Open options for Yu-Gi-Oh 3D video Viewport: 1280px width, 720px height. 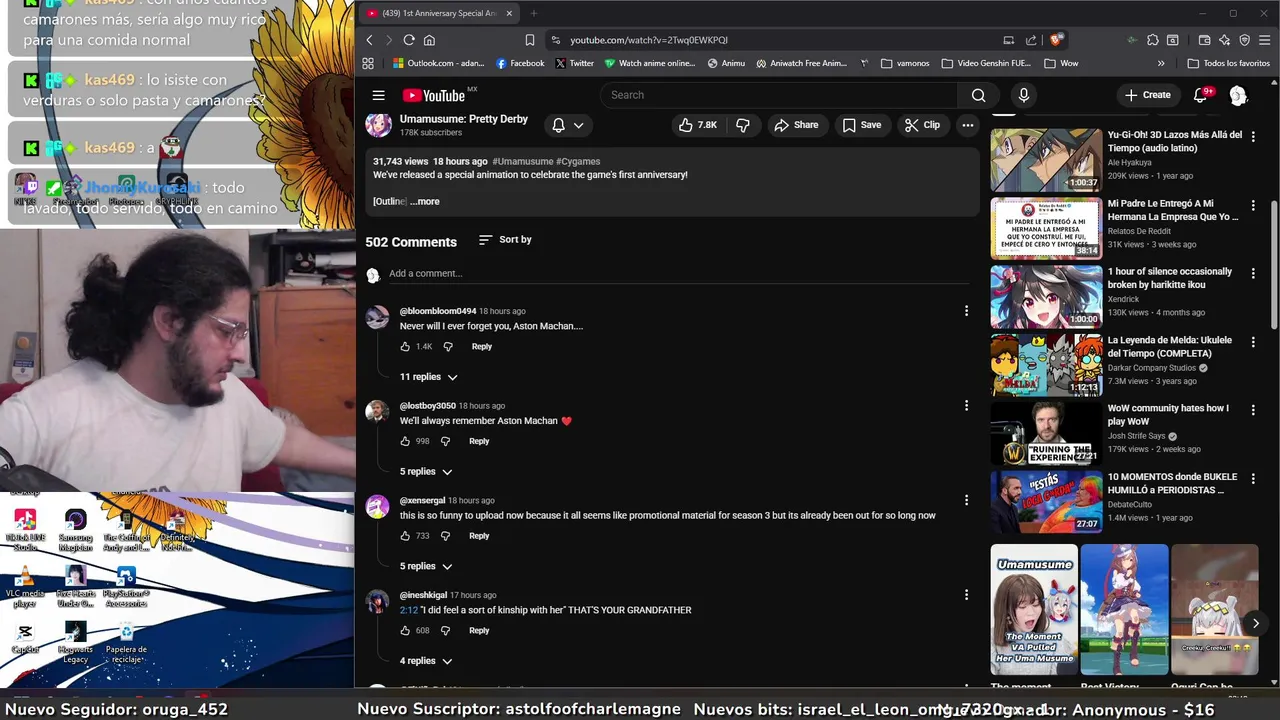1253,135
